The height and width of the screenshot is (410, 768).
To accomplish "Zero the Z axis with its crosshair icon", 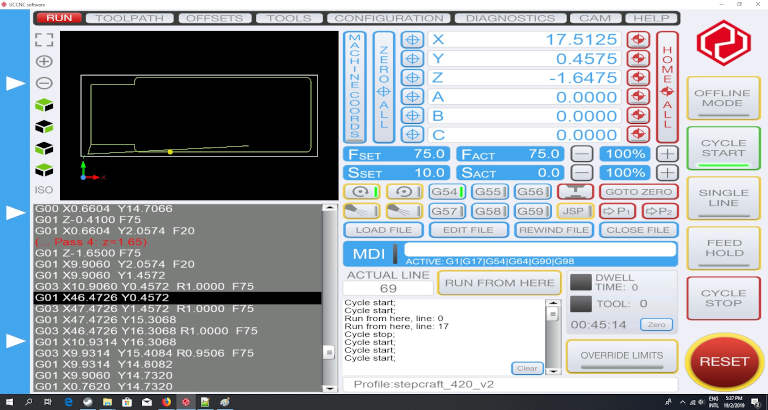I will click(412, 77).
